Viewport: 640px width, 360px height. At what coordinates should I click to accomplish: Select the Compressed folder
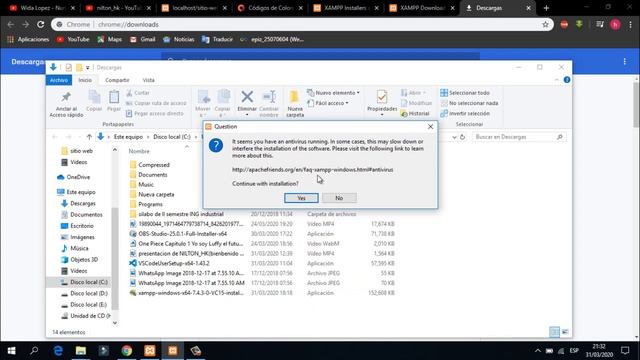[x=149, y=165]
